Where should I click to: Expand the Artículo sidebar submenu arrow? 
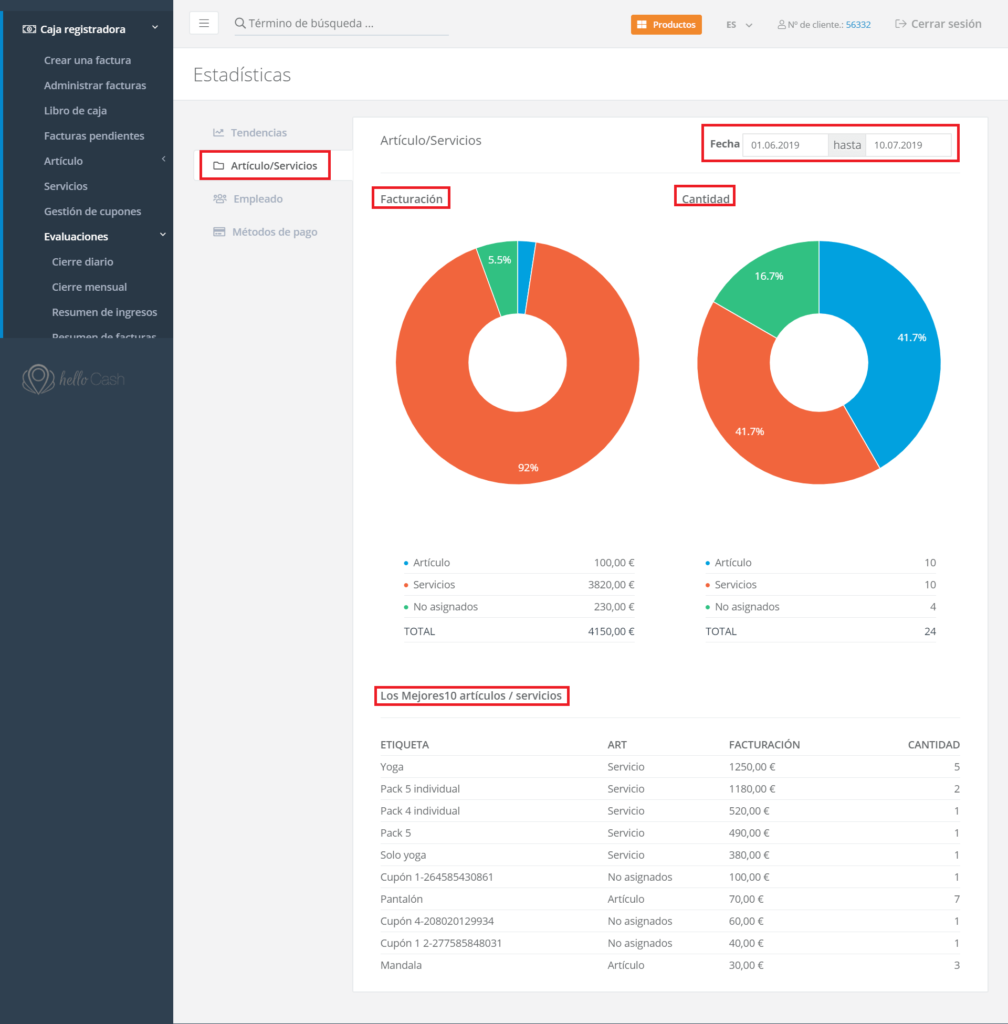click(163, 159)
